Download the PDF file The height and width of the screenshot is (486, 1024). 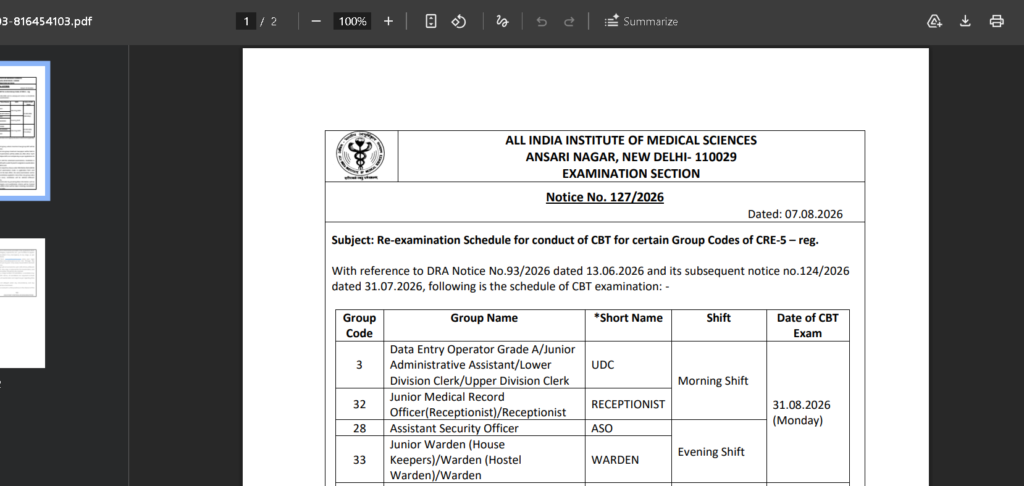point(965,22)
